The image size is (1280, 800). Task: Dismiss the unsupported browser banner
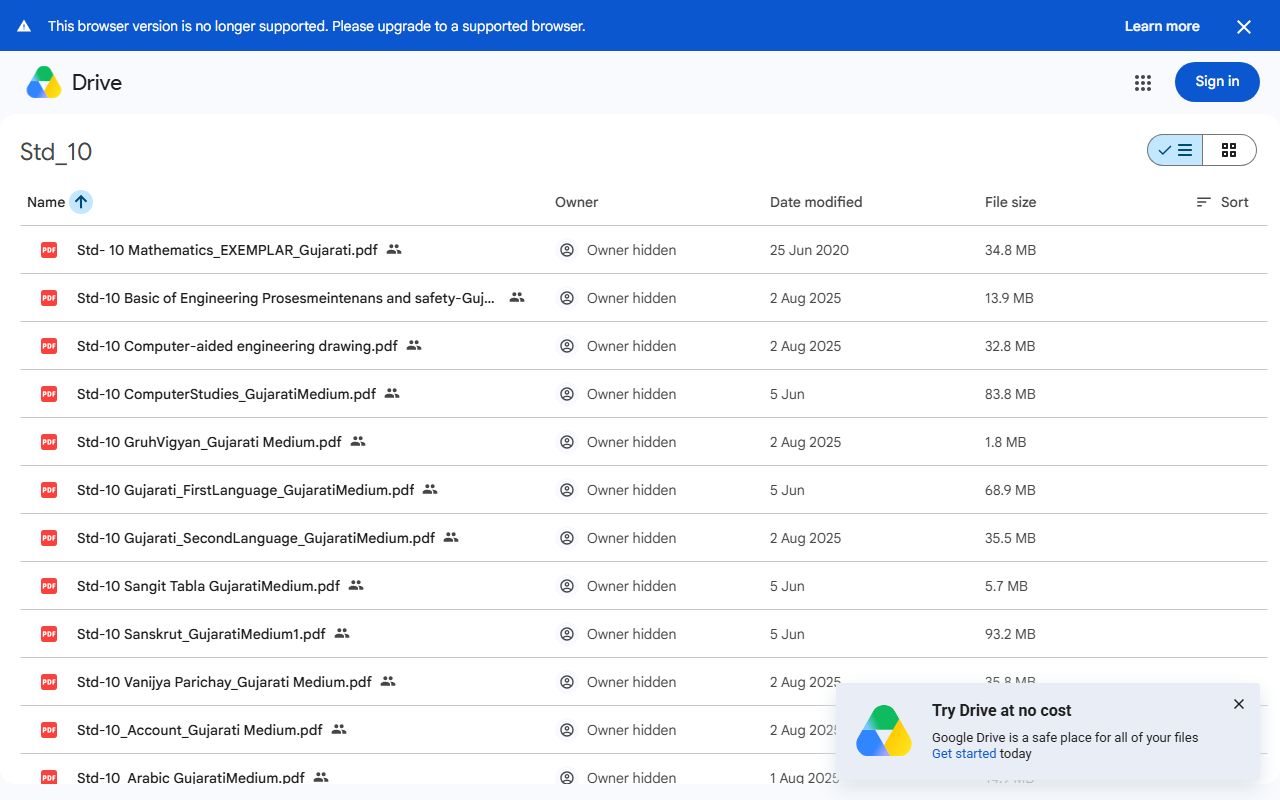coord(1244,27)
